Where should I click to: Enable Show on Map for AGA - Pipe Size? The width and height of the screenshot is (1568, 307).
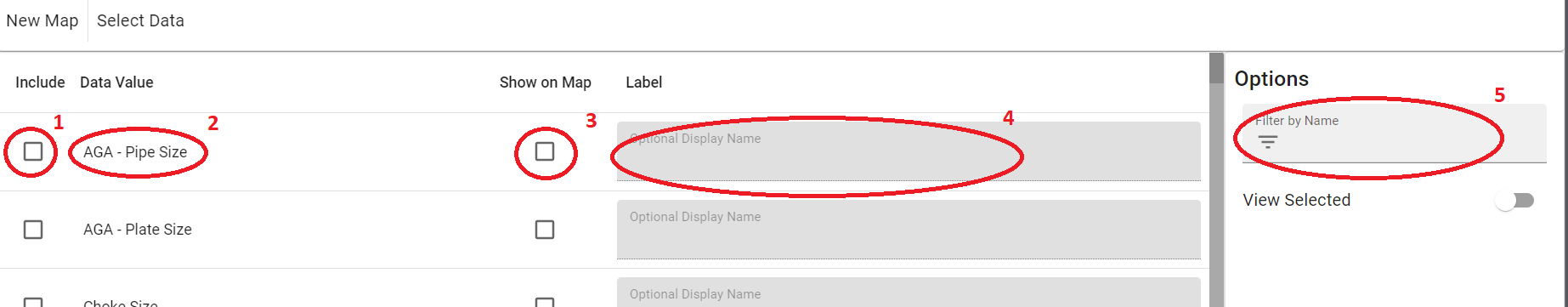point(545,151)
